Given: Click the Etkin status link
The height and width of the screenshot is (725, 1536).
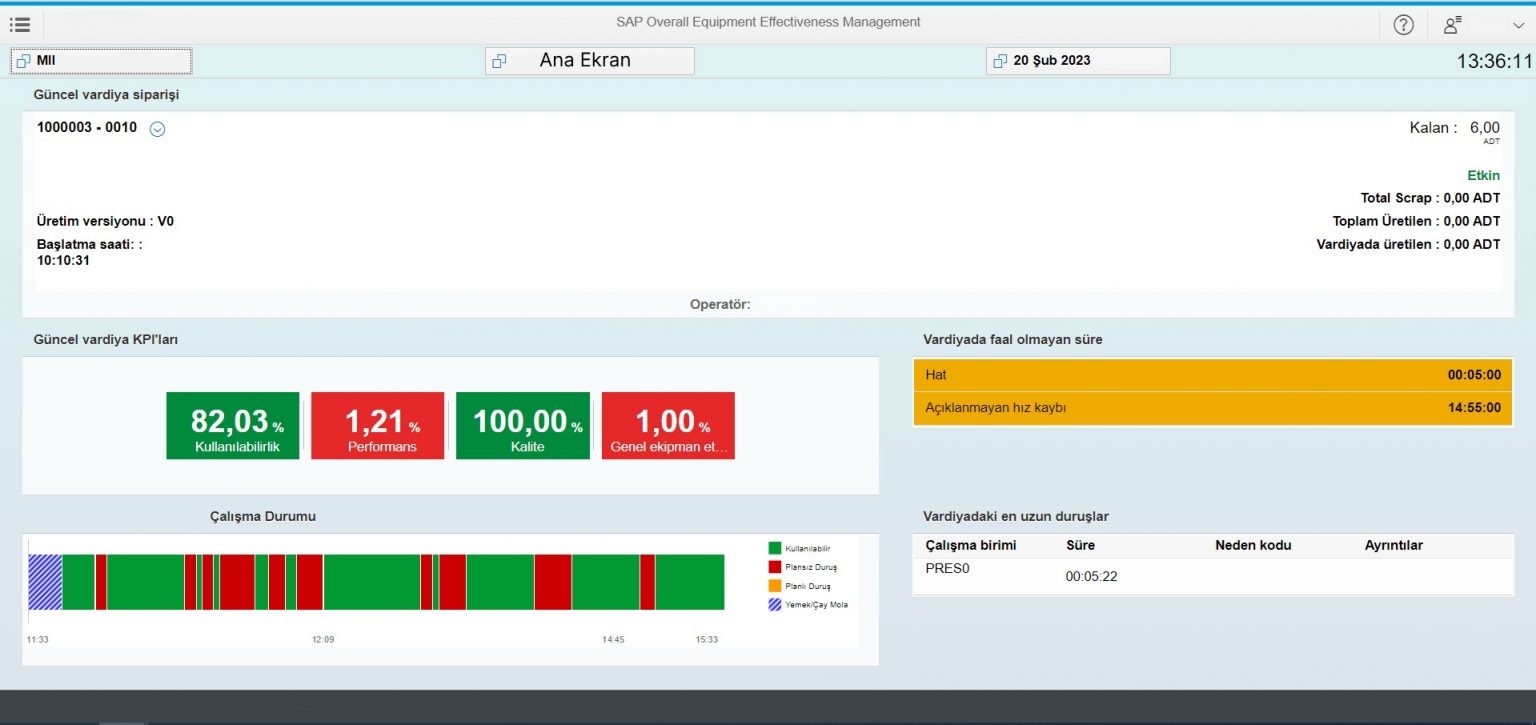Looking at the screenshot, I should pyautogui.click(x=1483, y=175).
